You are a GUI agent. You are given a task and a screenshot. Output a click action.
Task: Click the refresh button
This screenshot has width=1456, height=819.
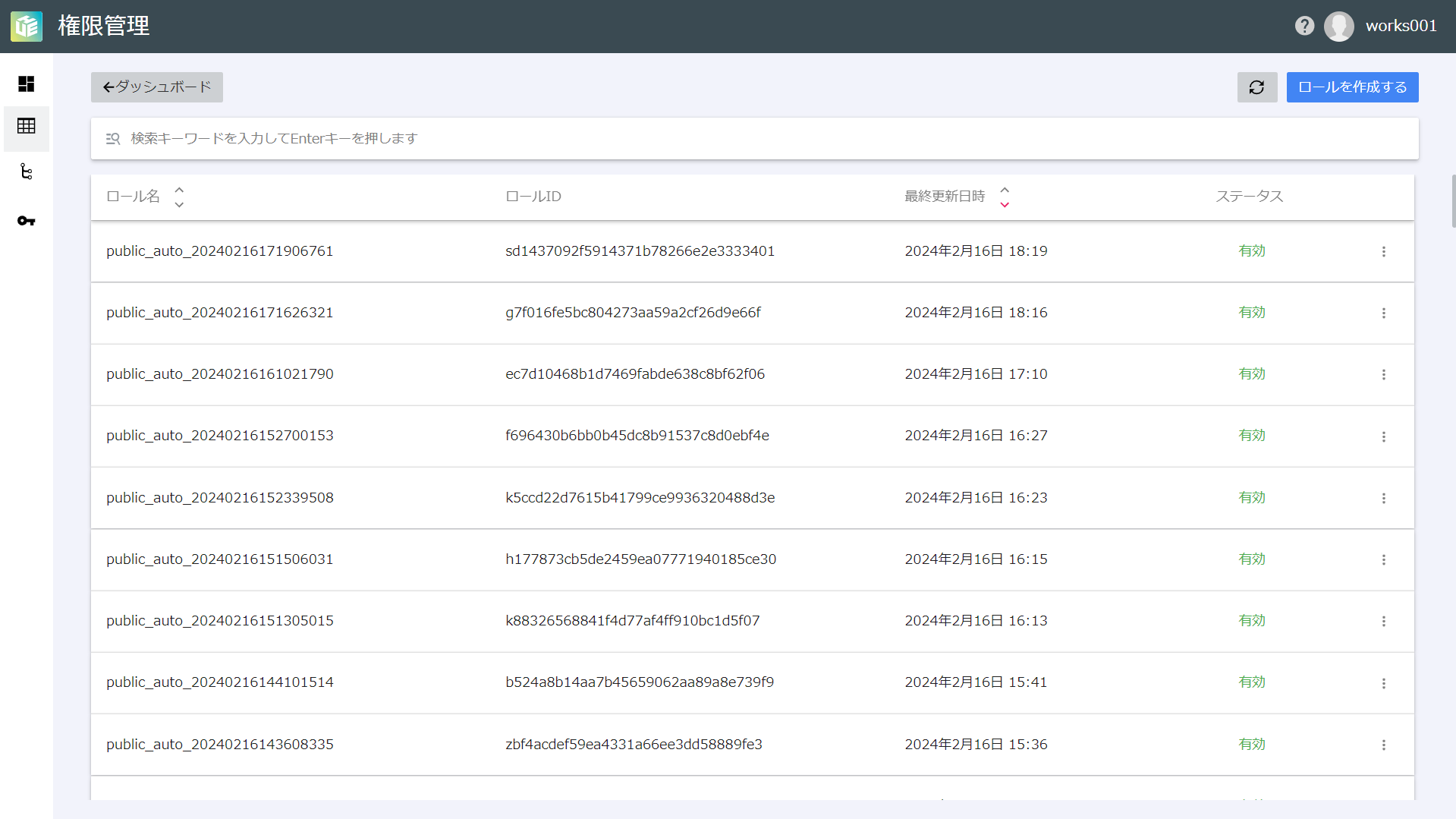tap(1257, 87)
